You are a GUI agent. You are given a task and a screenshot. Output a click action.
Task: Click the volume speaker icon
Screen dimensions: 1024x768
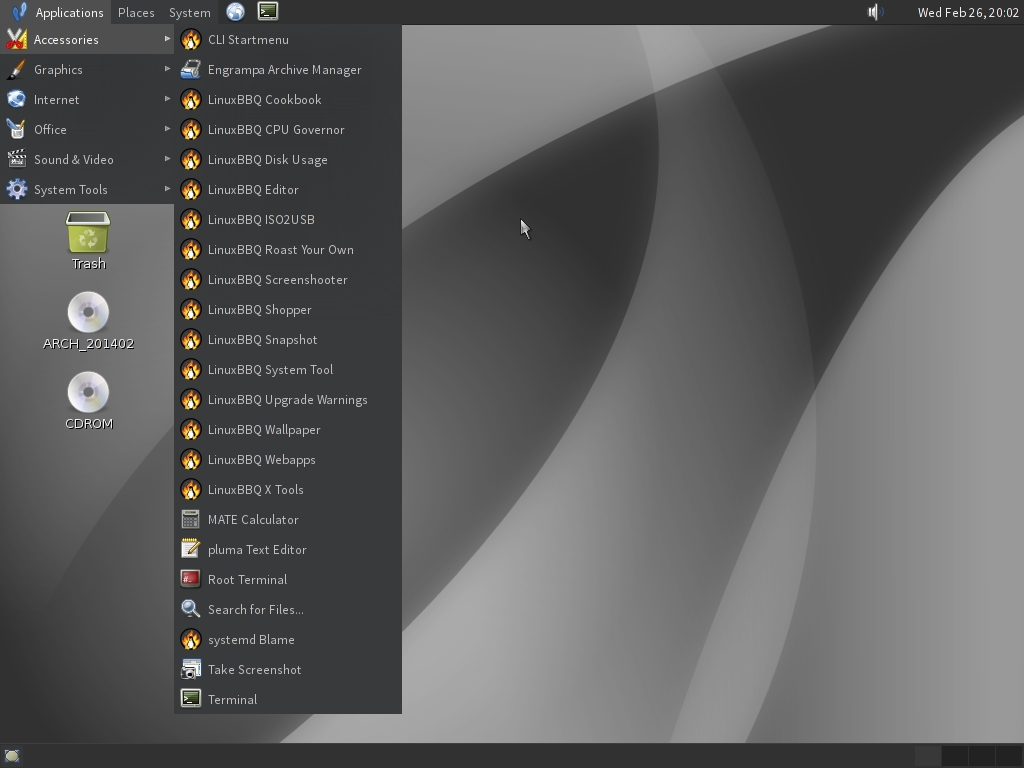tap(875, 12)
